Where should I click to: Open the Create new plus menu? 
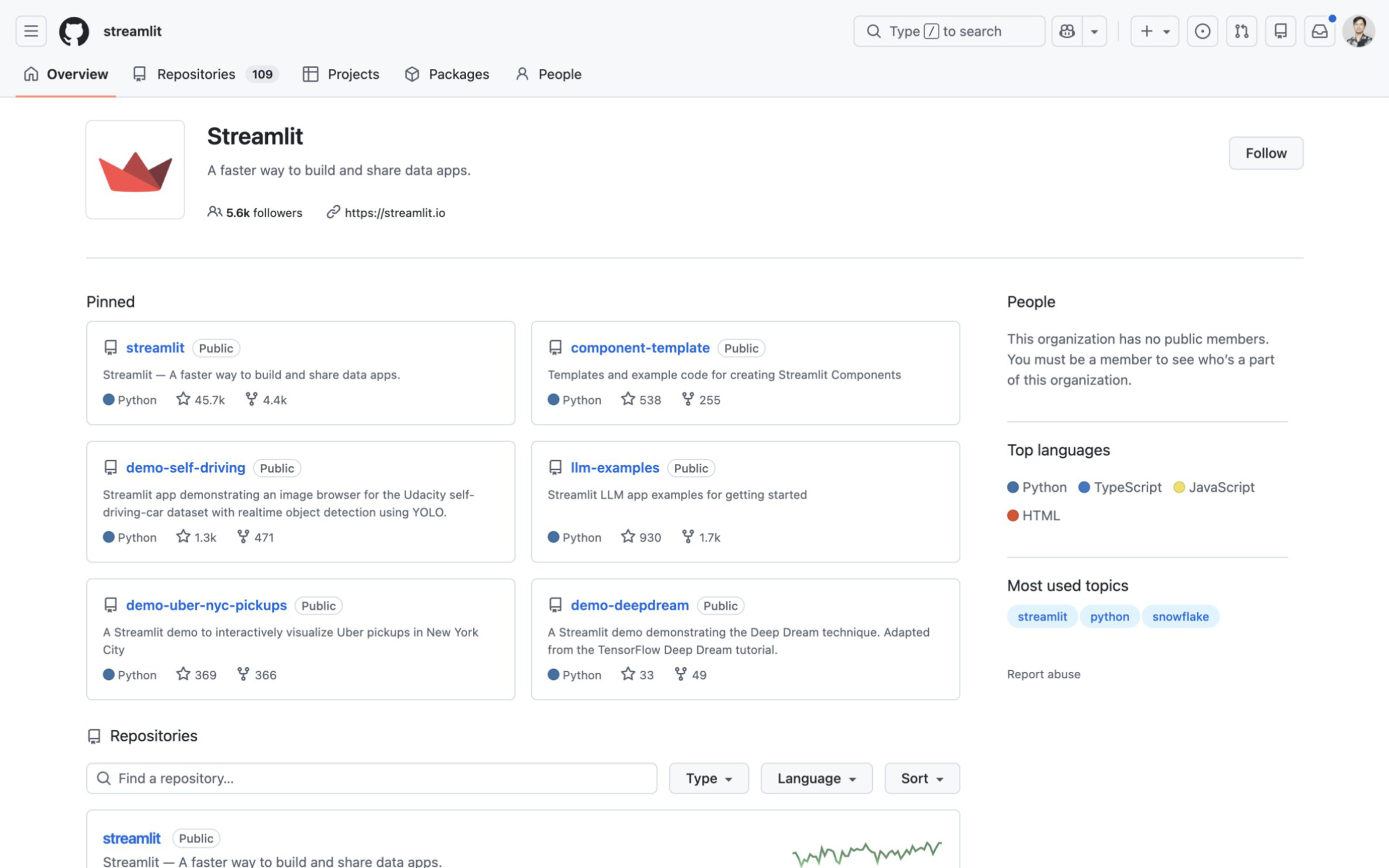pos(1154,31)
